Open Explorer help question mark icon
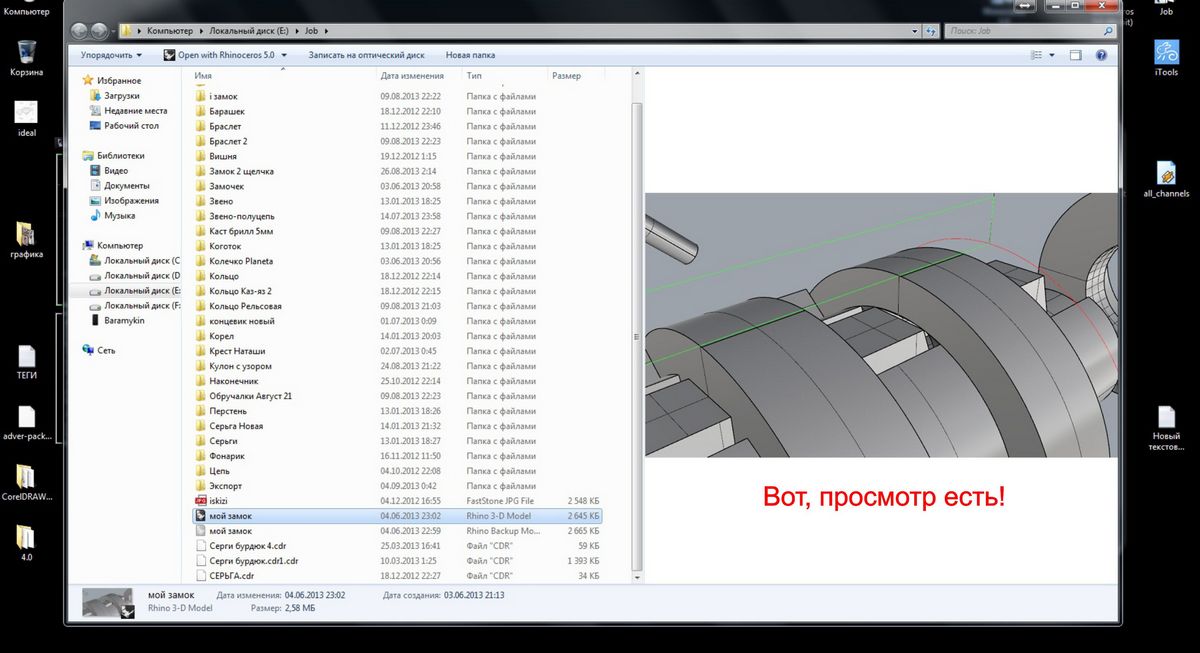The width and height of the screenshot is (1200, 653). [1103, 55]
